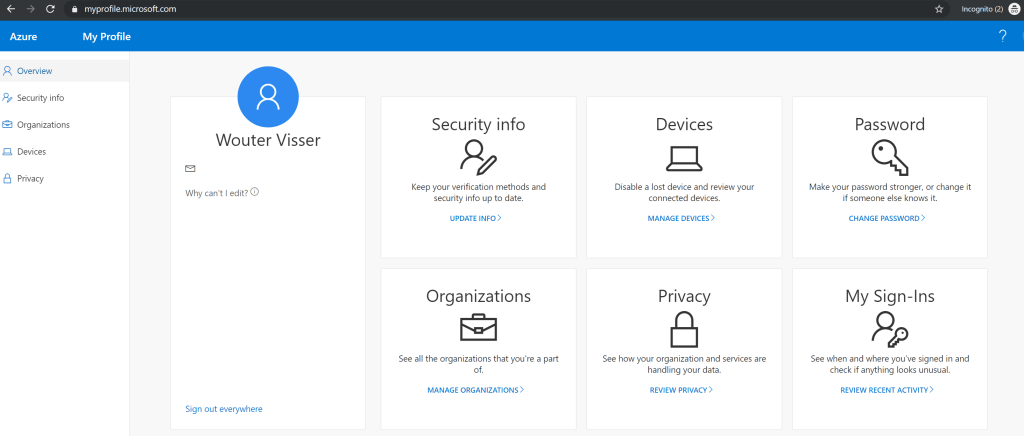Click the Devices laptop sidebar icon
This screenshot has height=436, width=1024.
coord(8,151)
